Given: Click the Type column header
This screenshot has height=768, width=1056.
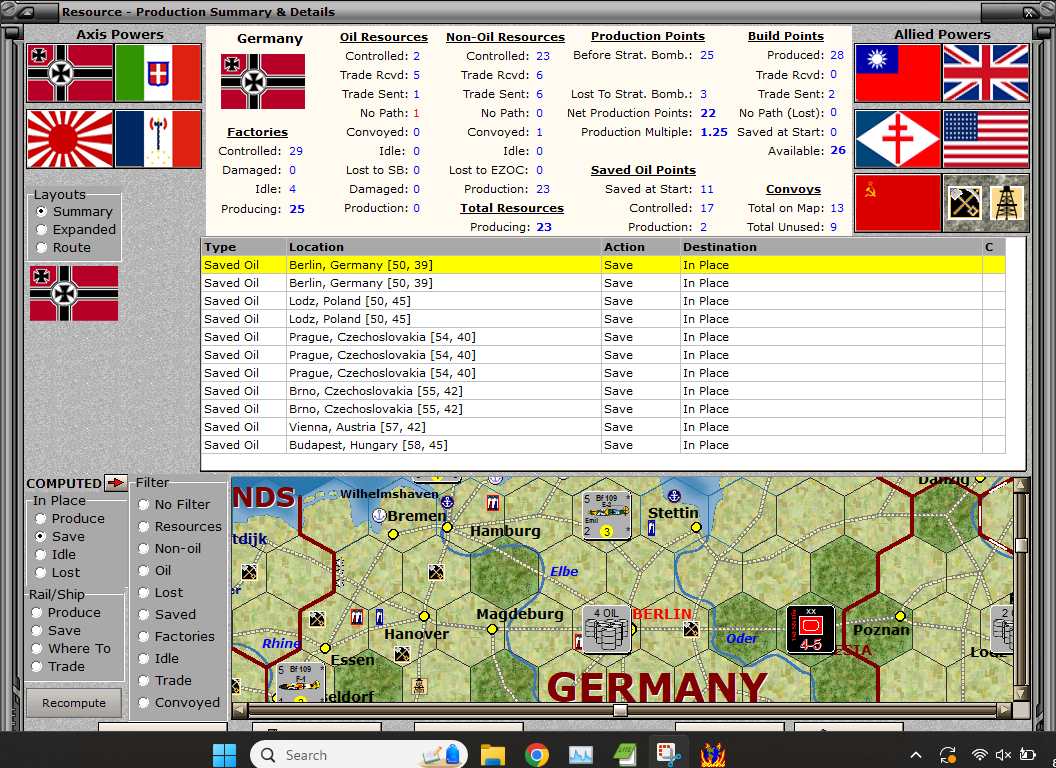Looking at the screenshot, I should pos(244,247).
